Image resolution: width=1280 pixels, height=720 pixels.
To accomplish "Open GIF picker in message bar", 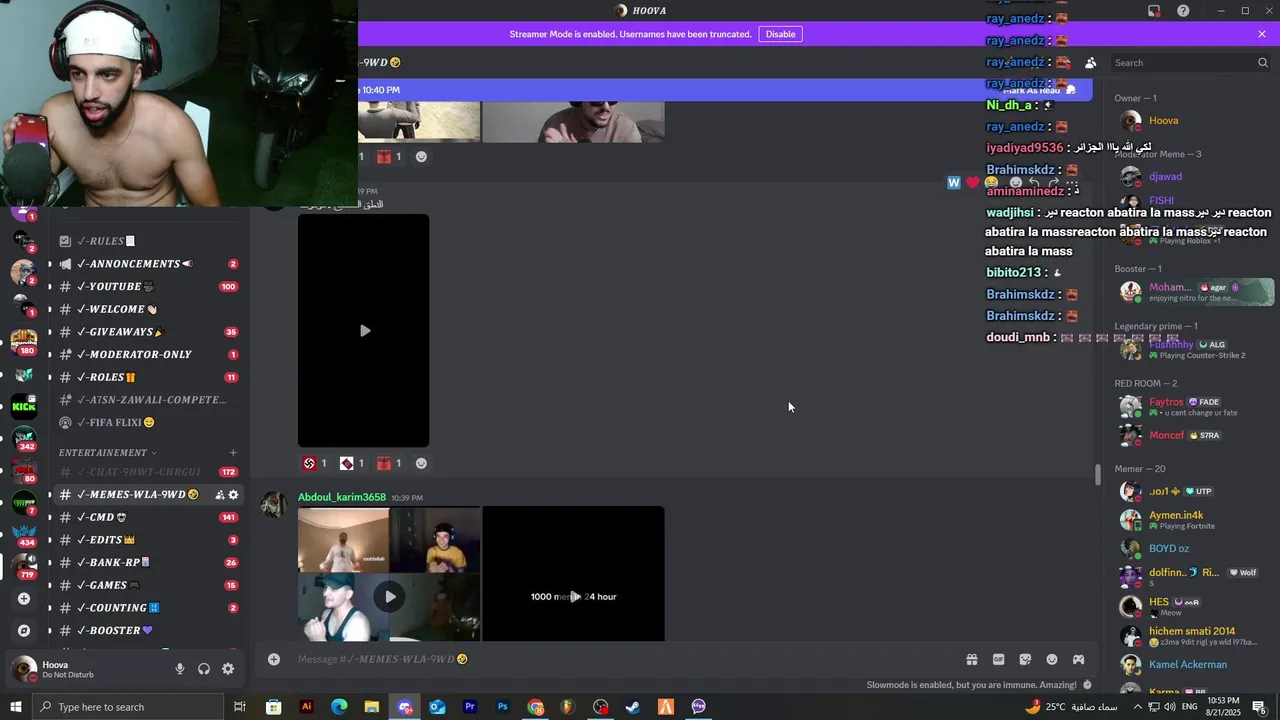I will [x=998, y=659].
